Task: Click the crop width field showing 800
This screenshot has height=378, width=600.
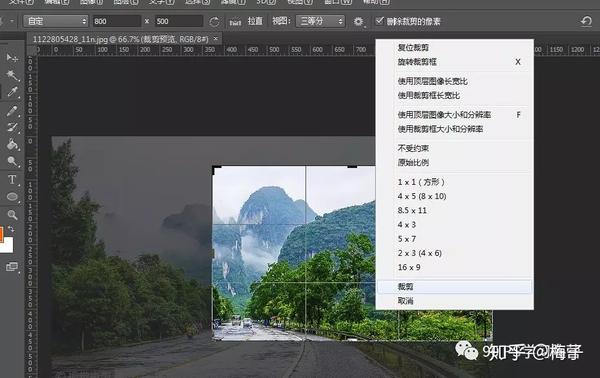Action: (116, 21)
